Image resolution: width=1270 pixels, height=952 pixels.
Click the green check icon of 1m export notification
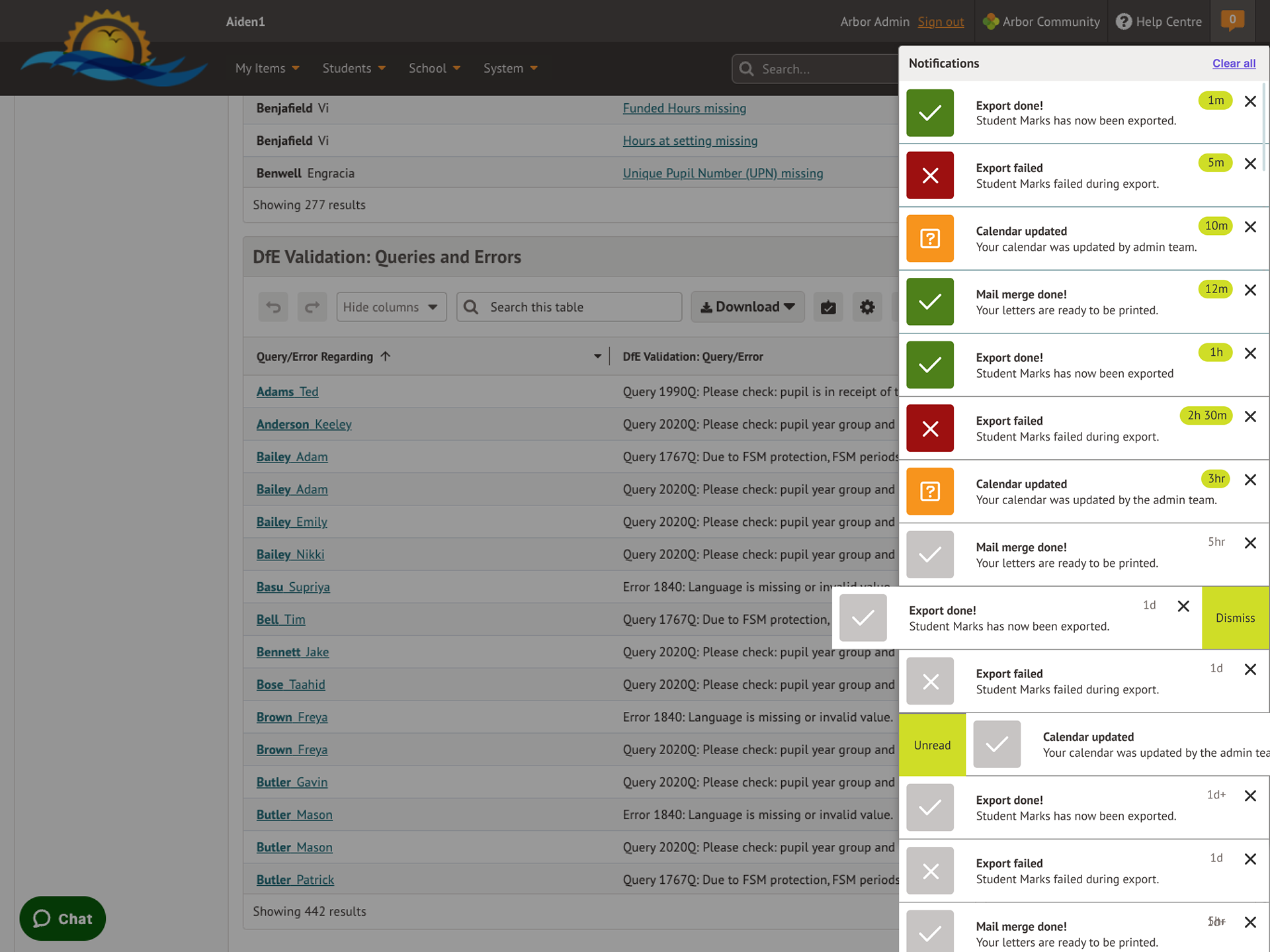[x=930, y=113]
